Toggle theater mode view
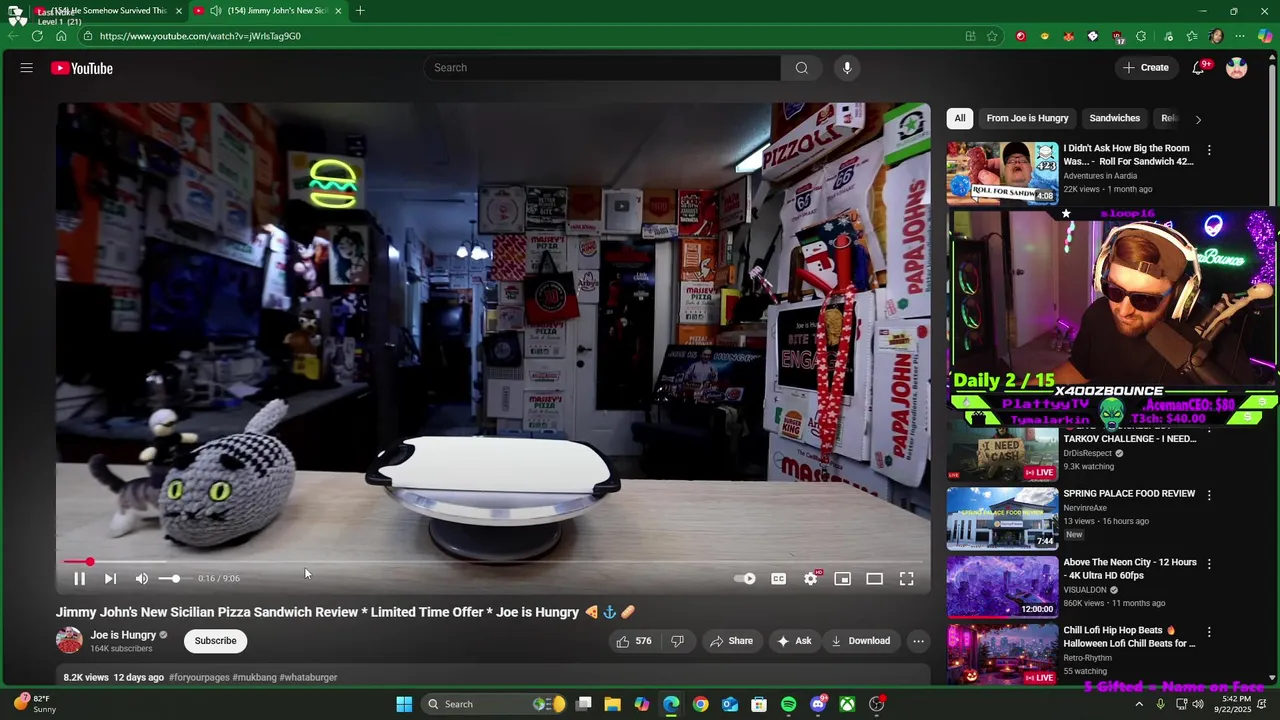Viewport: 1280px width, 720px height. tap(874, 578)
